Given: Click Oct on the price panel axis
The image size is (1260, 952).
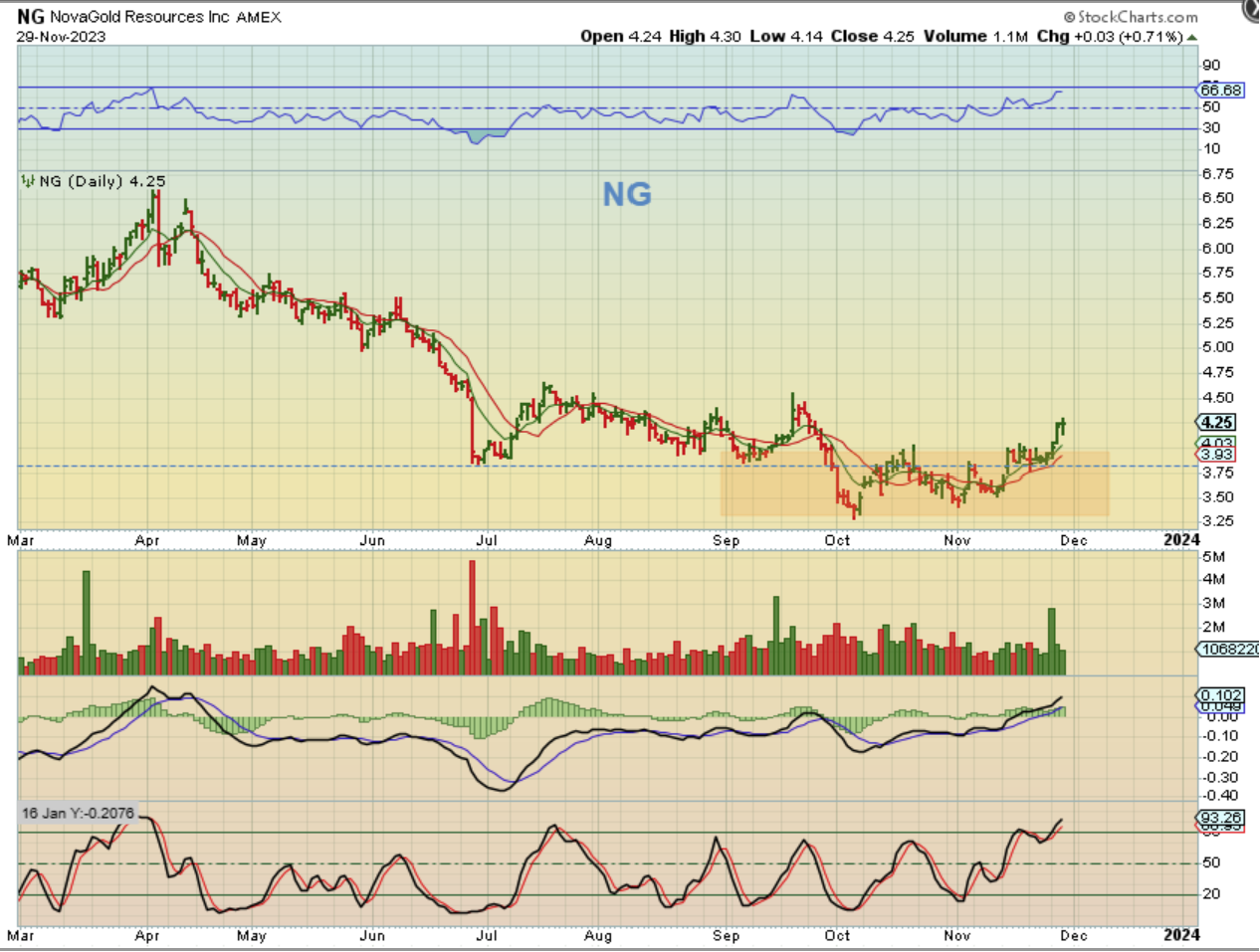Looking at the screenshot, I should 837,541.
